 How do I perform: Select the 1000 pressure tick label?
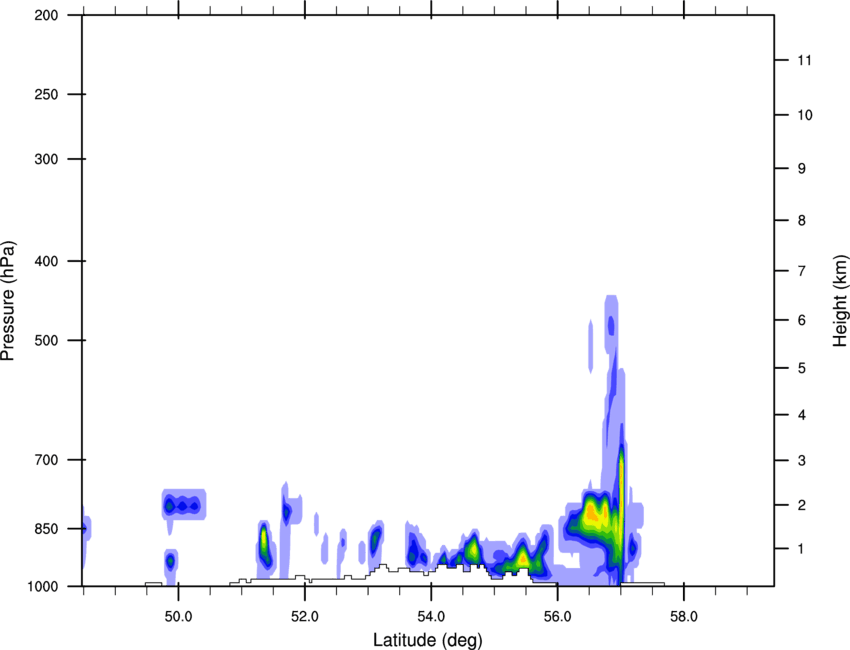pos(42,587)
